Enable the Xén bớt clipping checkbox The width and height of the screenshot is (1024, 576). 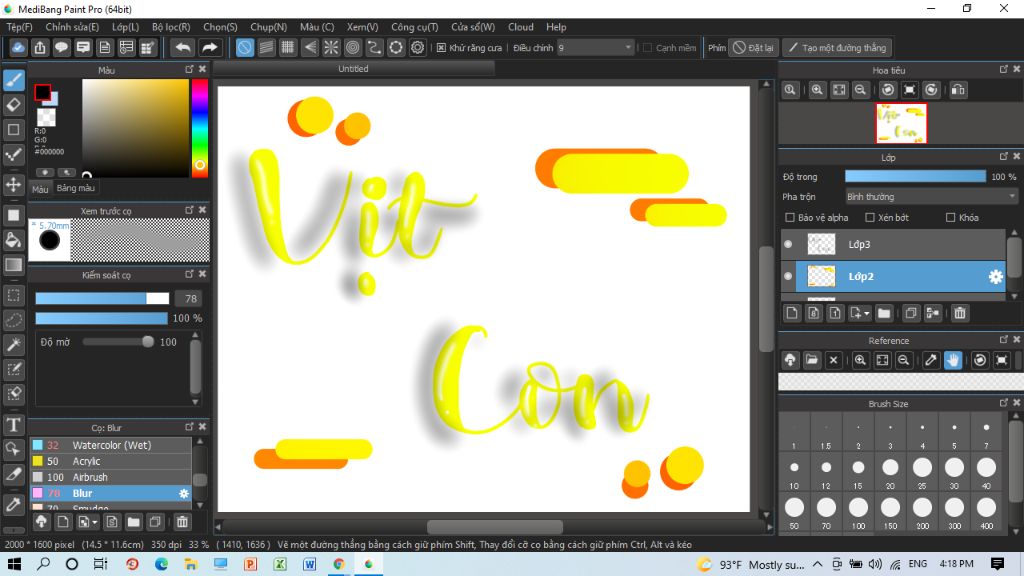coord(870,217)
